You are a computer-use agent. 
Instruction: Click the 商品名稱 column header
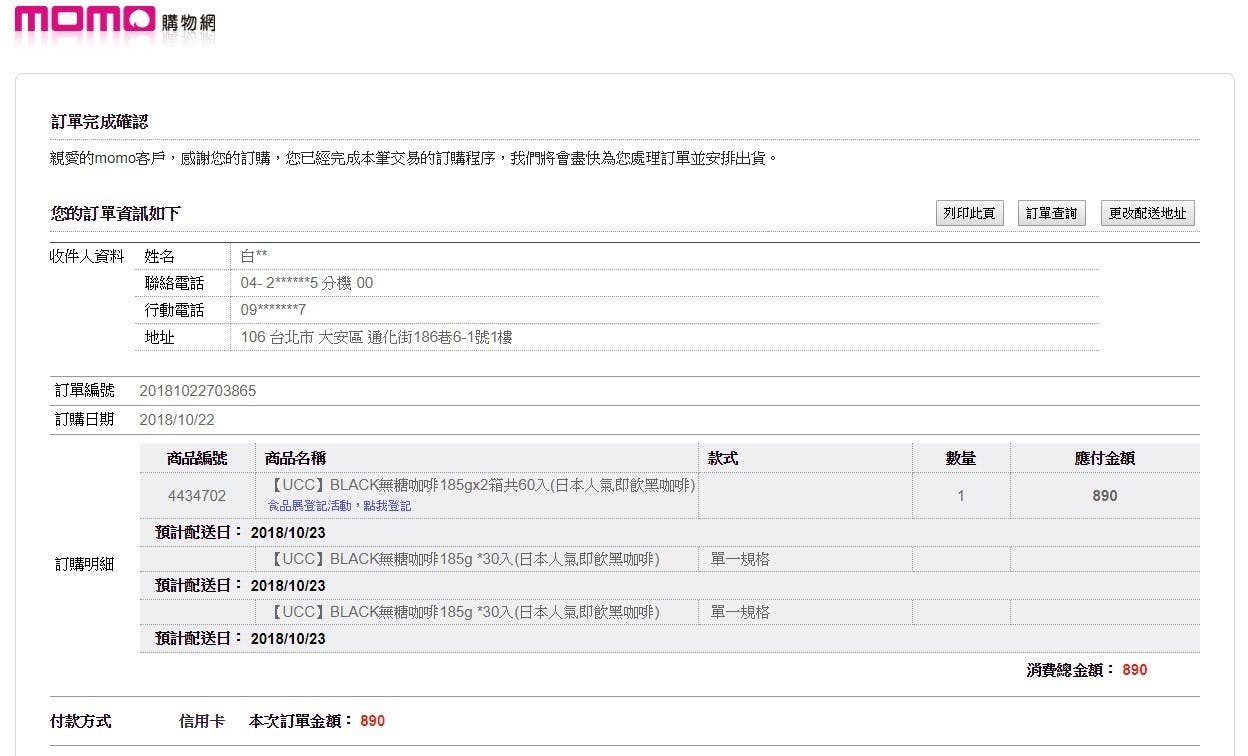pyautogui.click(x=295, y=459)
